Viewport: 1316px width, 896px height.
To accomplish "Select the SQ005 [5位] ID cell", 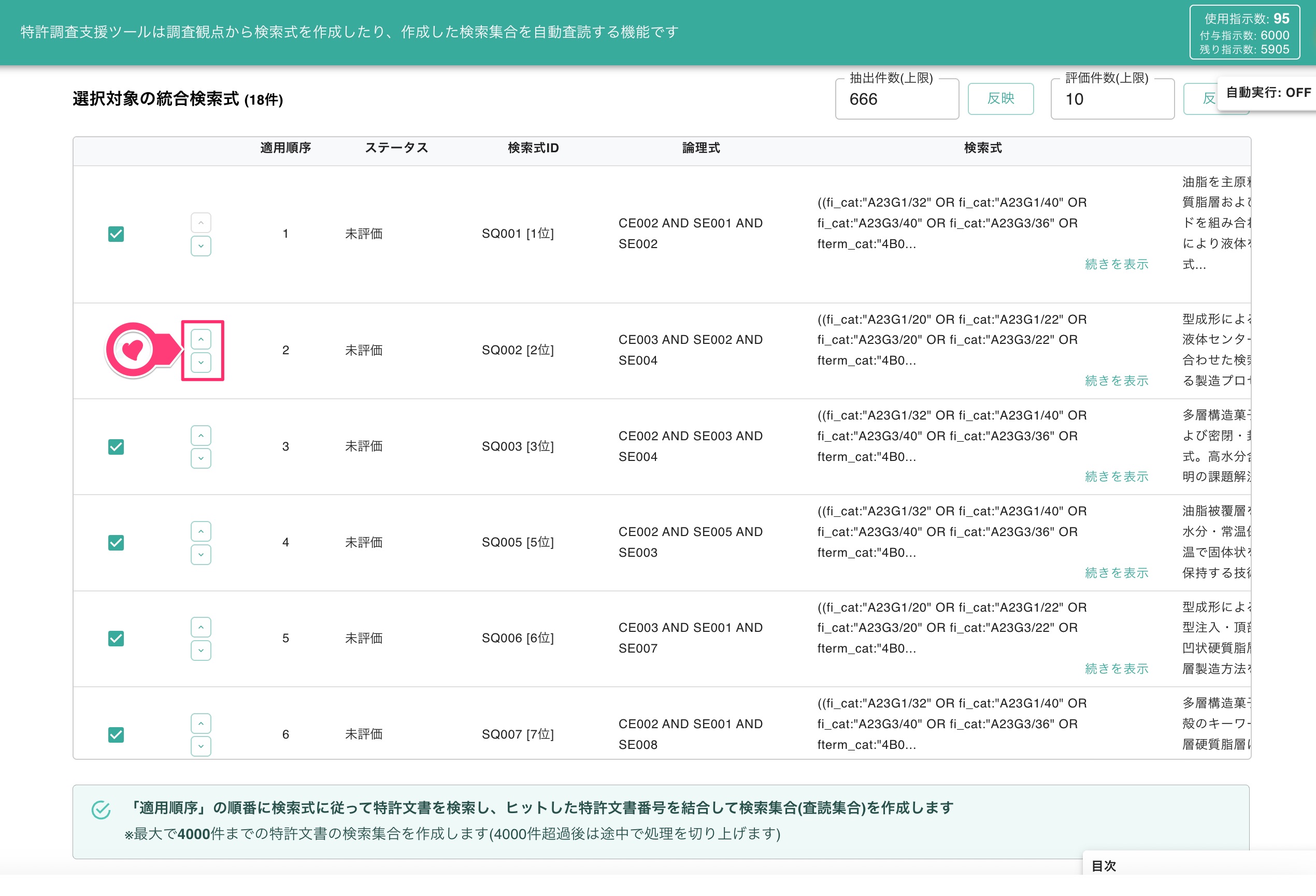I will (x=518, y=542).
